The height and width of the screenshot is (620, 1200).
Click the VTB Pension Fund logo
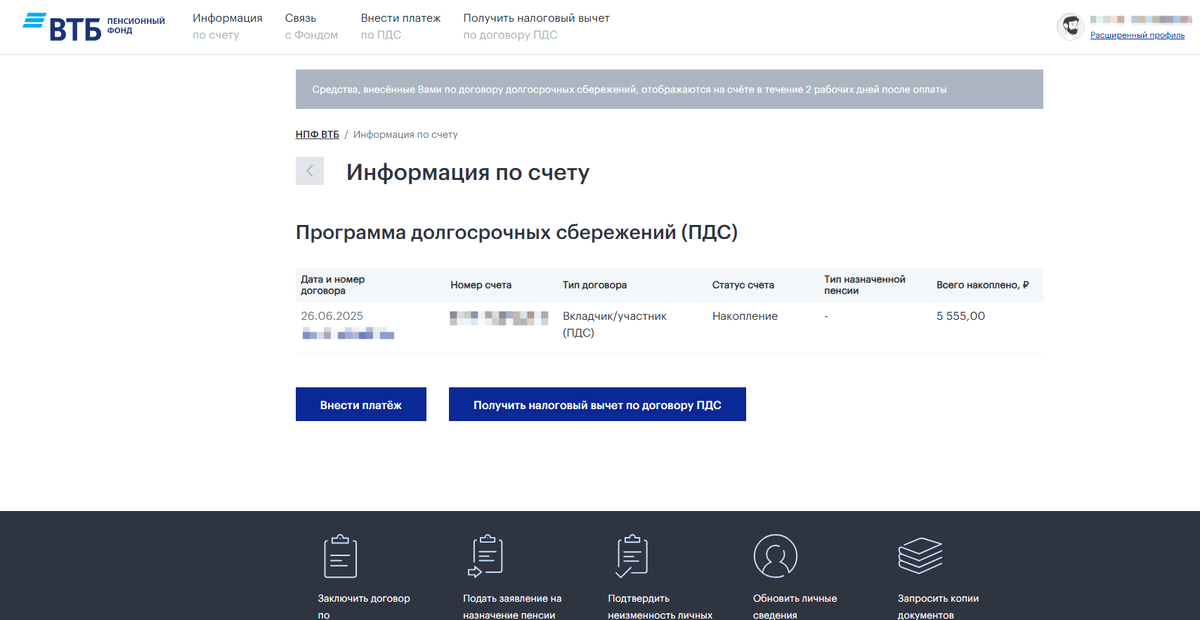tap(94, 26)
